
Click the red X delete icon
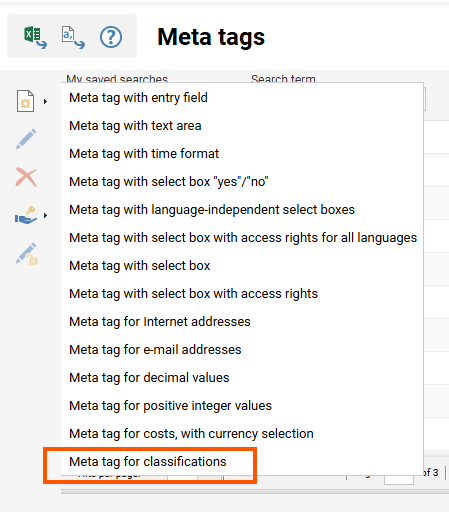coord(26,177)
